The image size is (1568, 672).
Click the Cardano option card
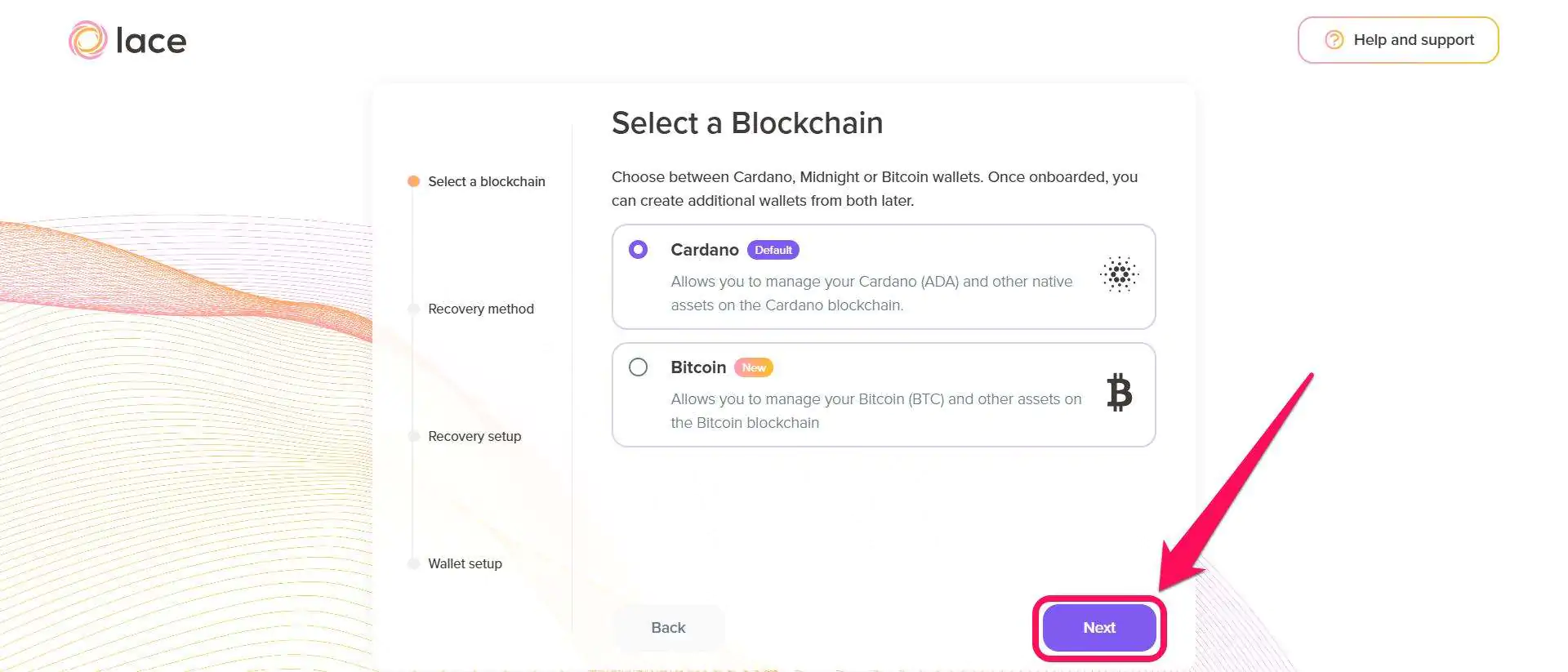click(882, 276)
